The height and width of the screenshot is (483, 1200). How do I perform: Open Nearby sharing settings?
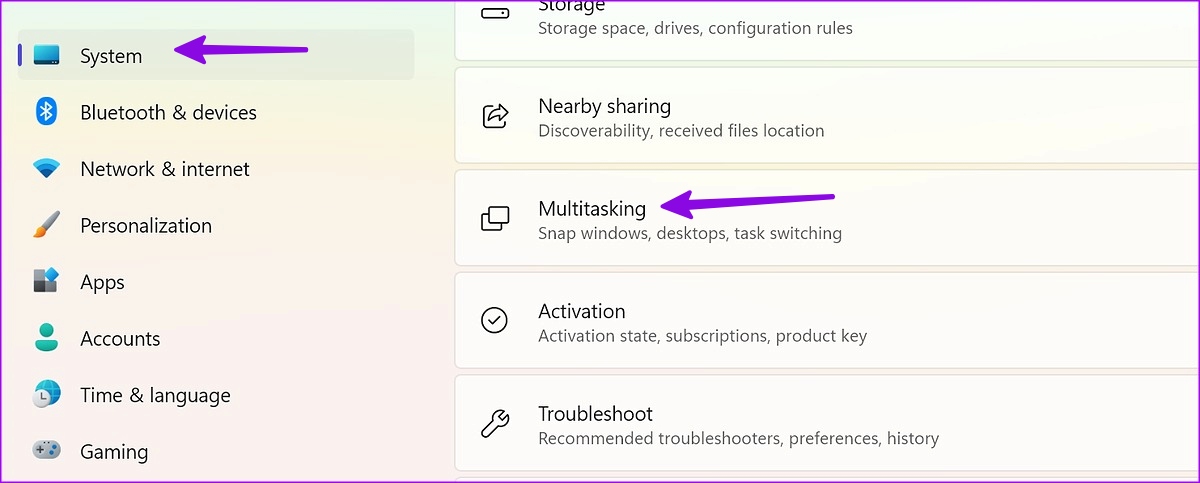(x=827, y=116)
